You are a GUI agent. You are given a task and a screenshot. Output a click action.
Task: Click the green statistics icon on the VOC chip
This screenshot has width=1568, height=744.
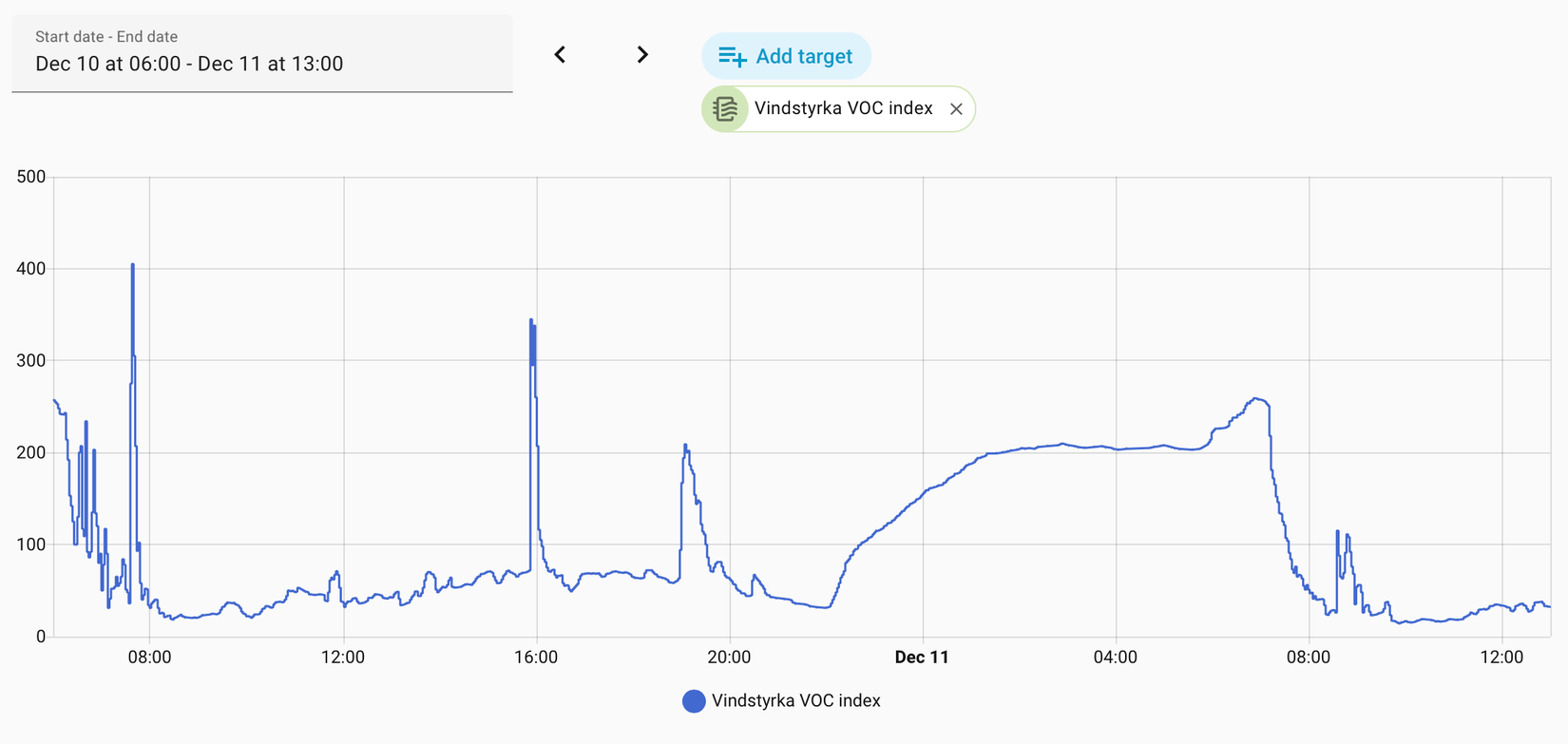pyautogui.click(x=723, y=108)
